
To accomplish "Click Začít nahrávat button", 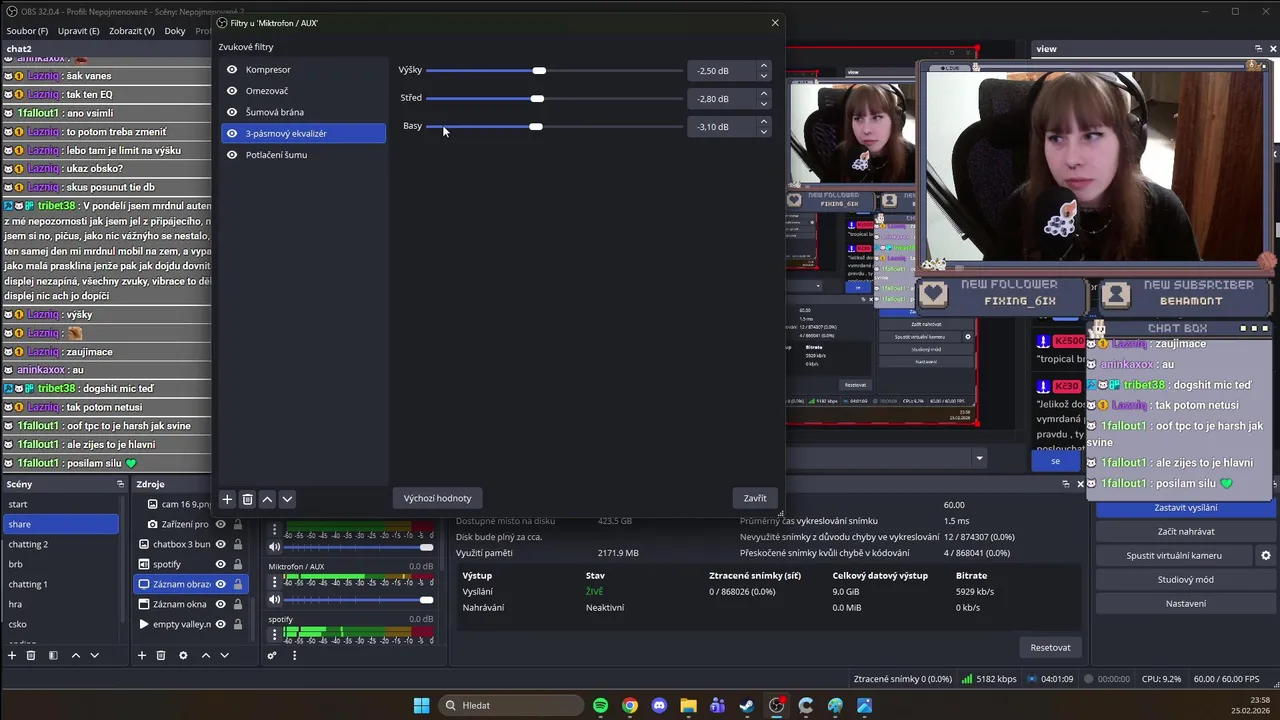I will 1186,531.
